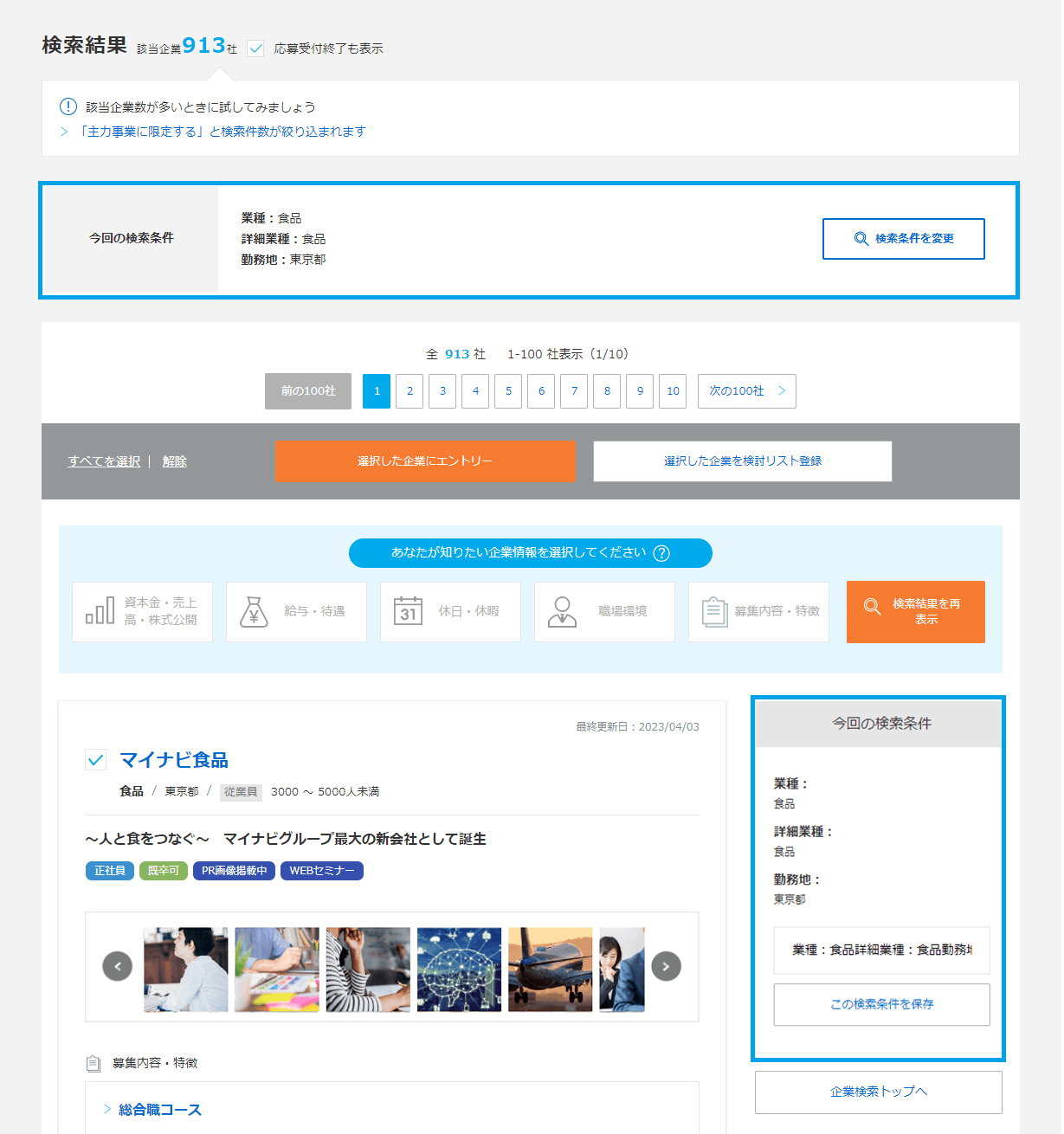The height and width of the screenshot is (1134, 1064).
Task: Click the info icon beside 該当企業数が多いとき
Action: pyautogui.click(x=68, y=106)
